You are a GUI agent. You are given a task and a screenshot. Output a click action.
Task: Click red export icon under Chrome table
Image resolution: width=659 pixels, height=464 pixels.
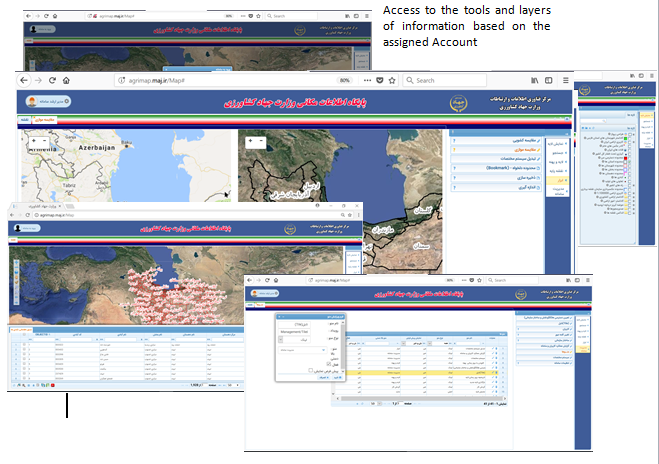(x=53, y=385)
